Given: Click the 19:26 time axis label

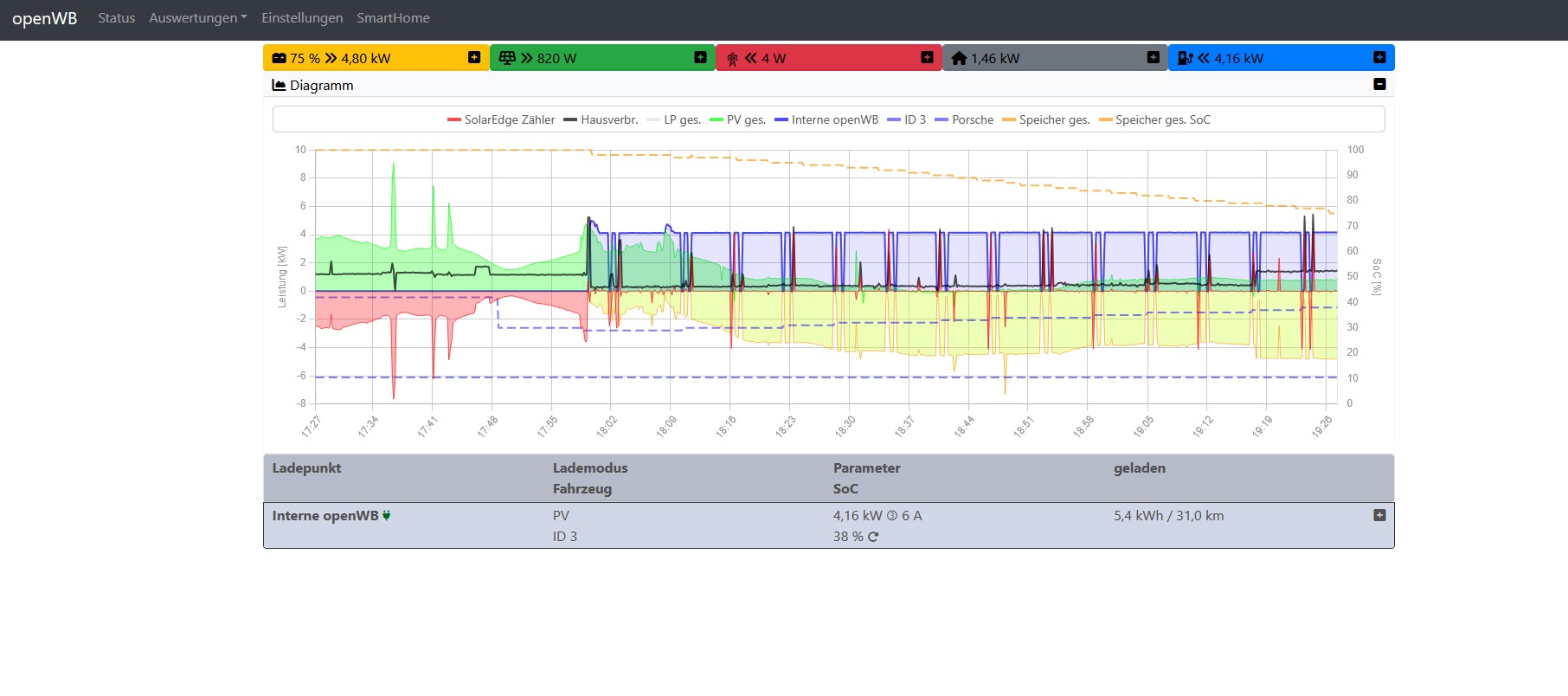Looking at the screenshot, I should (x=1321, y=426).
